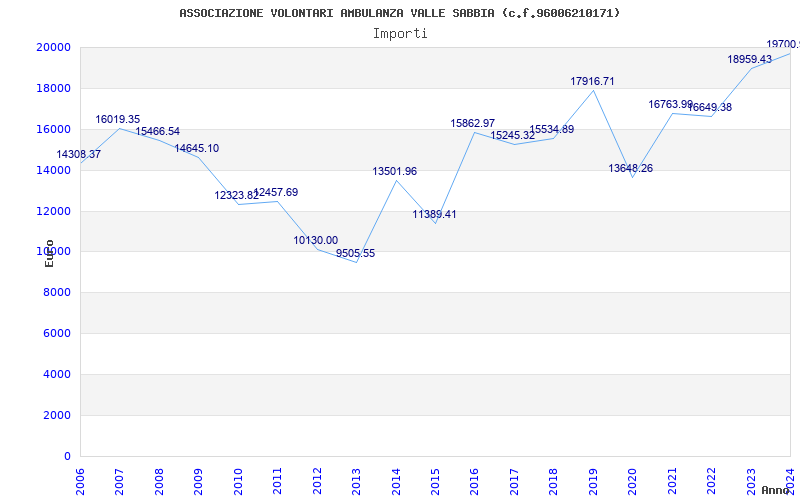Select the 18959.43 data label
The height and width of the screenshot is (500, 800).
[x=749, y=59]
